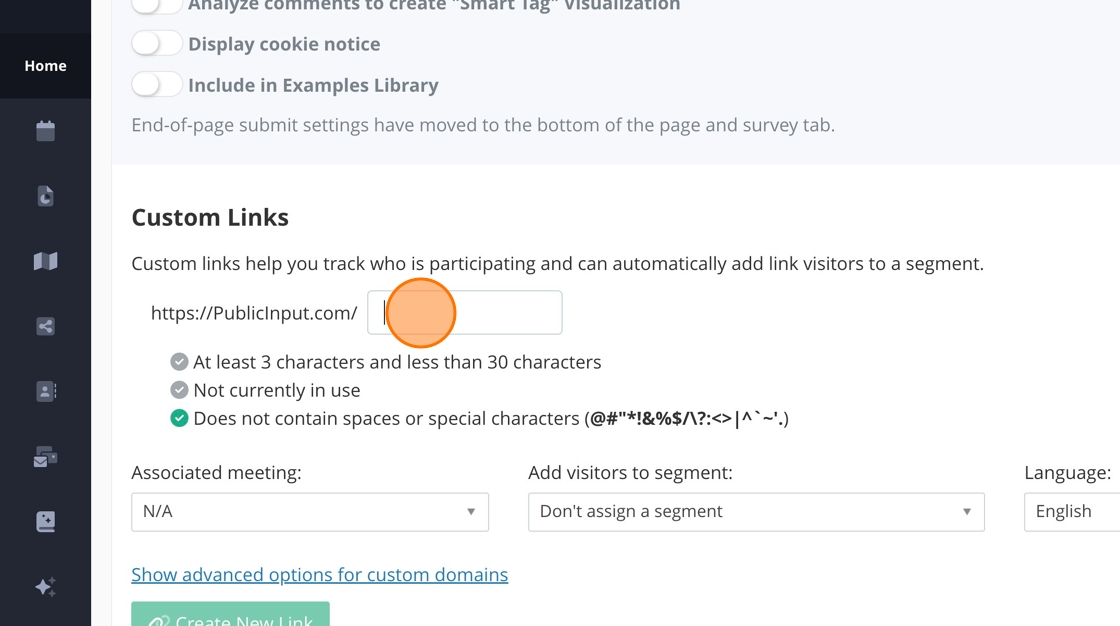Expand the Add visitors to segment dropdown
Viewport: 1120px width, 626px height.
pos(756,512)
